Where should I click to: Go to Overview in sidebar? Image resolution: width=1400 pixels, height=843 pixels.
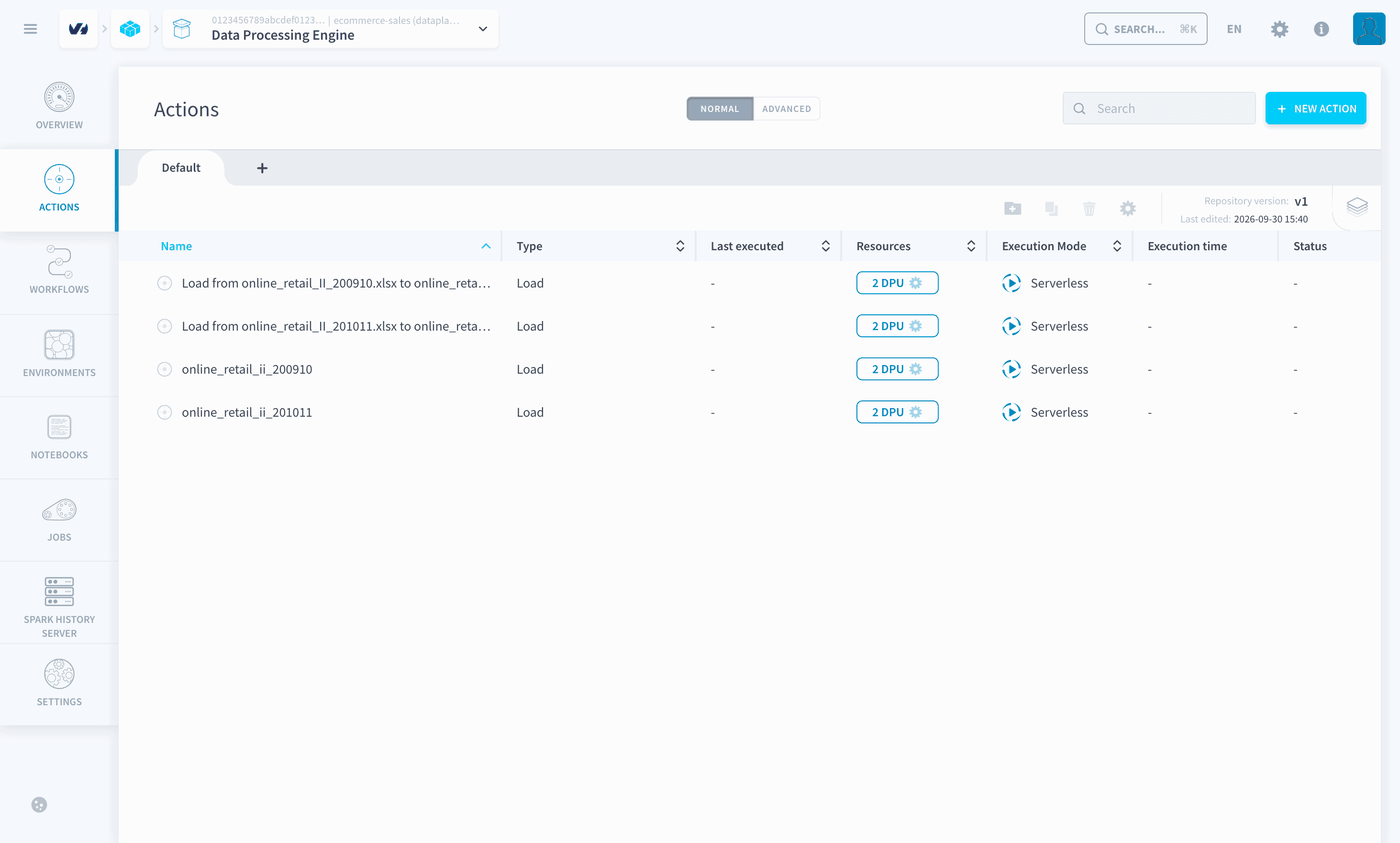(59, 107)
